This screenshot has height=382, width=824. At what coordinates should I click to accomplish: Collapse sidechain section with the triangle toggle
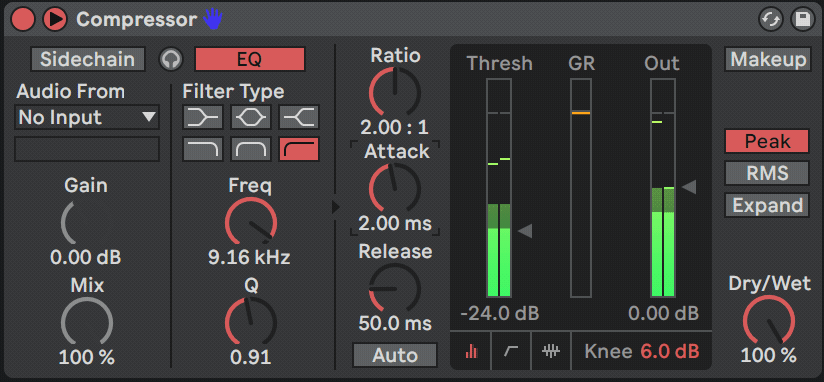pos(336,207)
